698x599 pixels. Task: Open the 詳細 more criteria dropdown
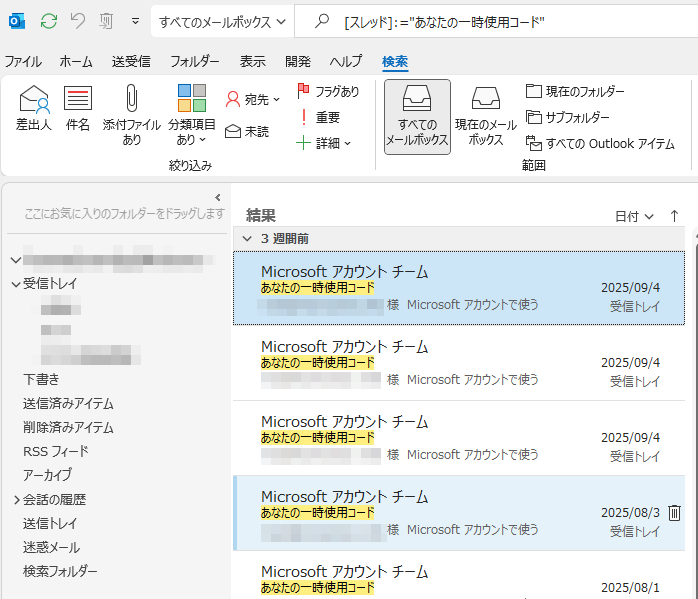tap(324, 143)
